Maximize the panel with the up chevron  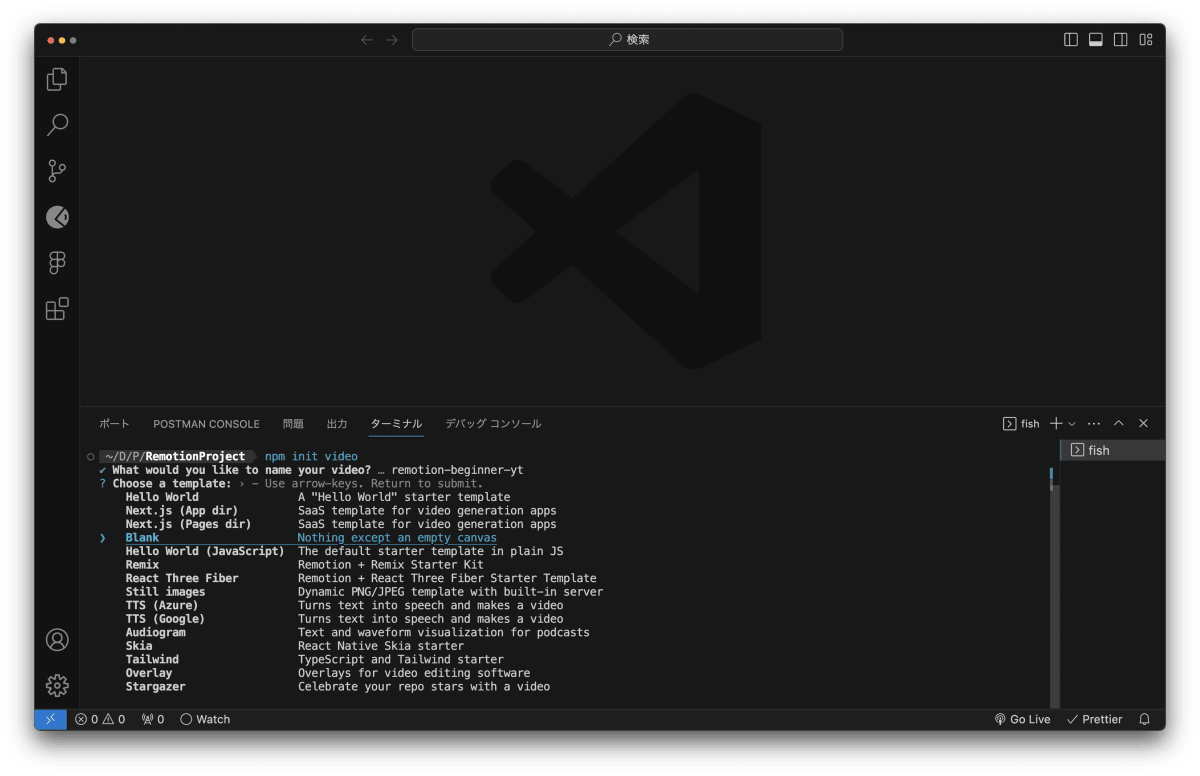tap(1119, 424)
